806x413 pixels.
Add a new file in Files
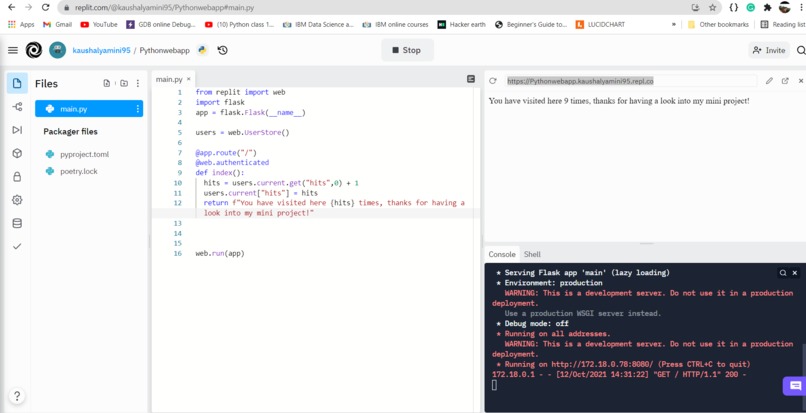coord(106,83)
